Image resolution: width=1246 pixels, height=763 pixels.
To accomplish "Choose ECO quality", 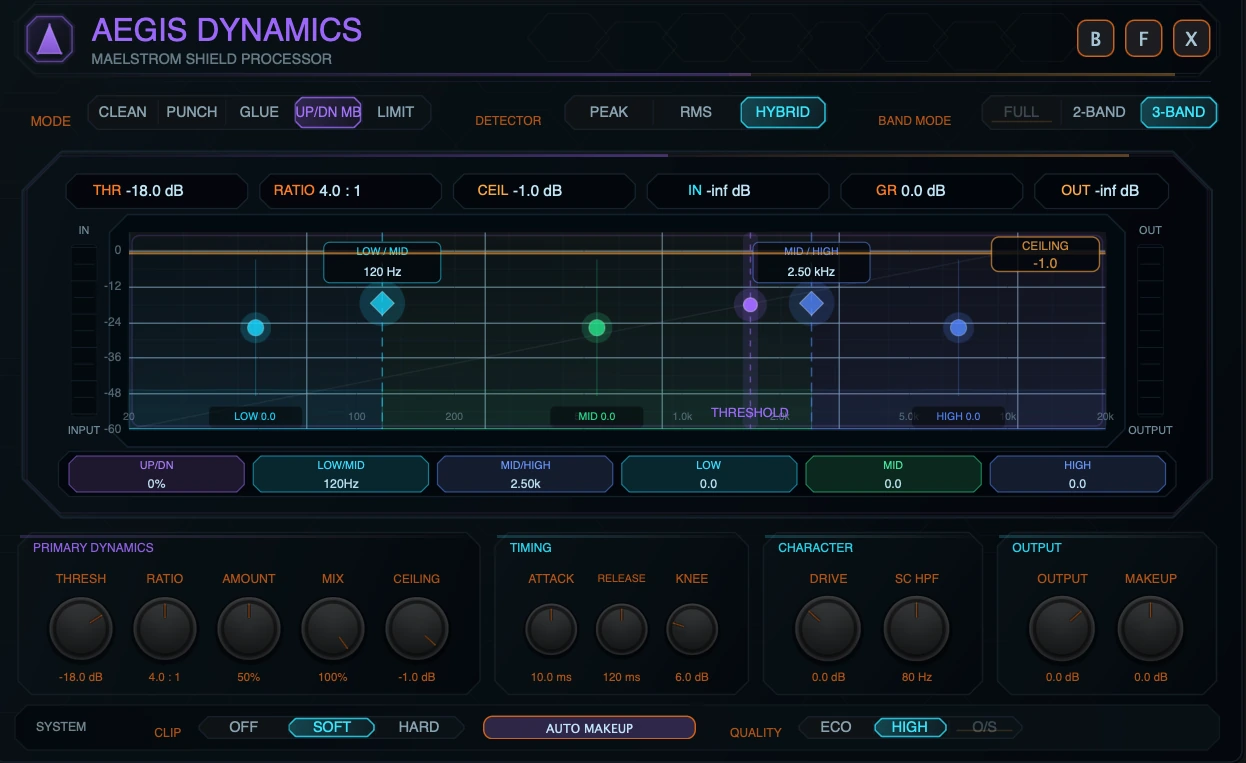I will (836, 727).
